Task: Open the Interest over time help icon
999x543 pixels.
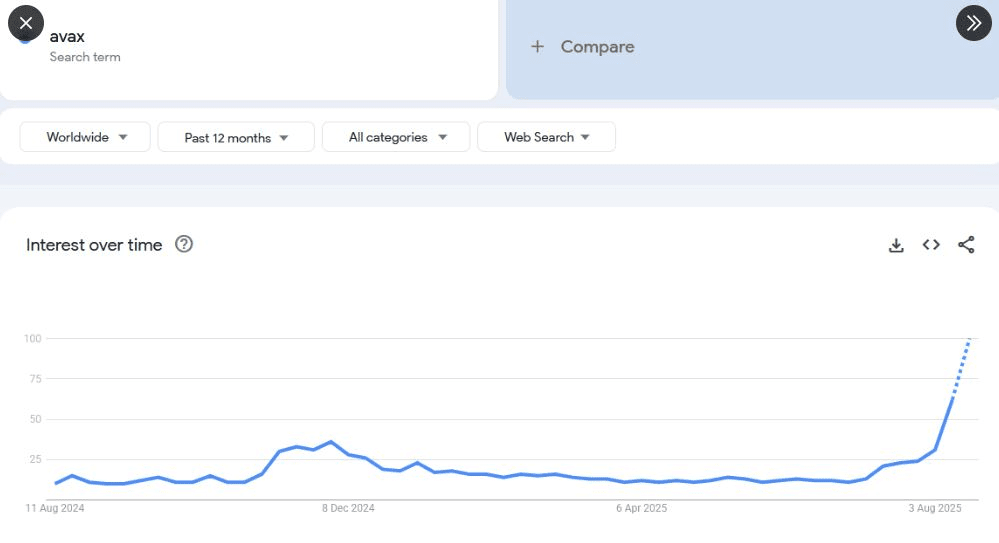Action: pos(183,244)
